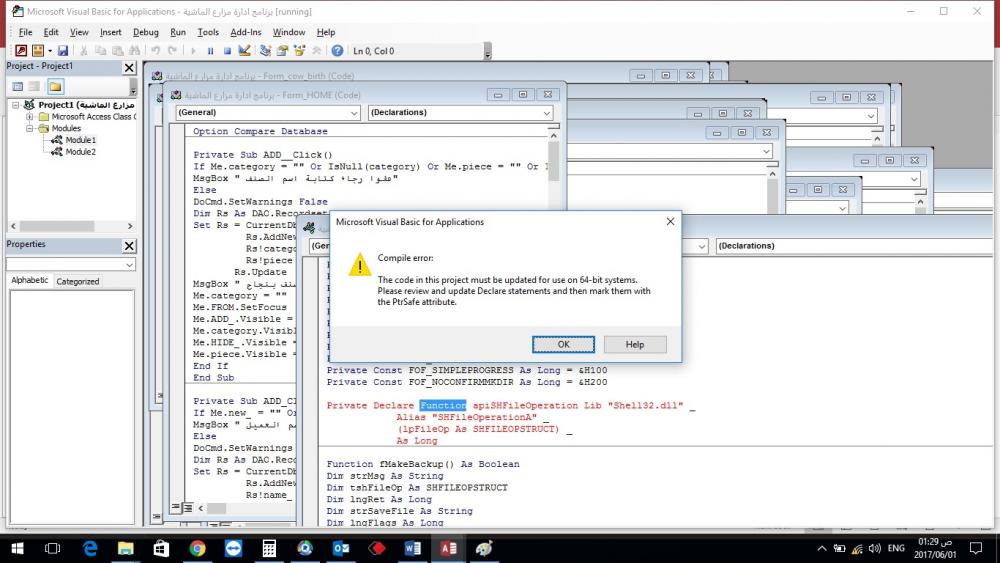The width and height of the screenshot is (1000, 563).
Task: Expand Microsoft Access Class Objects folder
Action: pos(29,117)
